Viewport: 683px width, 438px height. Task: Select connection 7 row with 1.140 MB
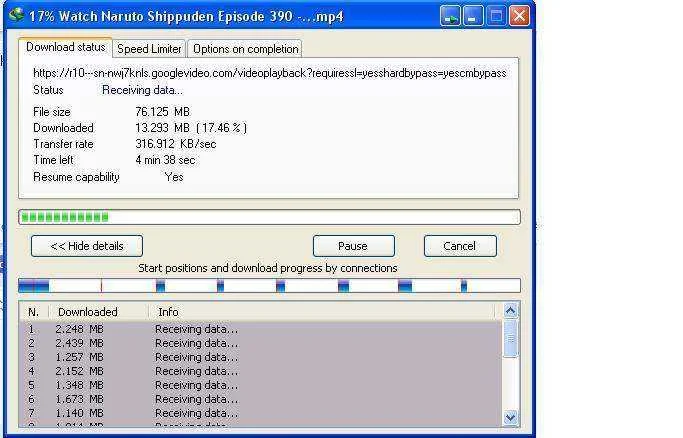coord(260,413)
